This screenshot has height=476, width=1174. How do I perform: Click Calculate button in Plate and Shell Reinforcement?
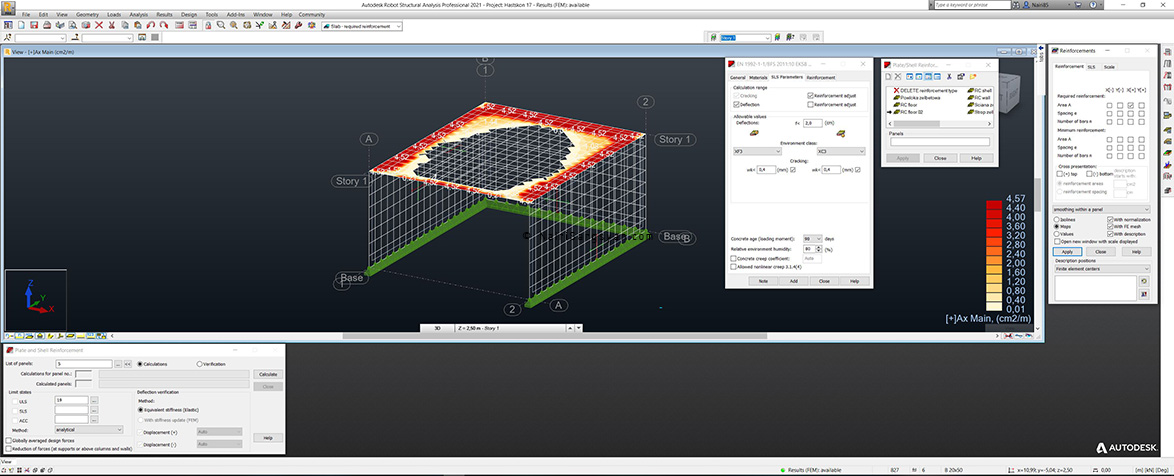pos(269,374)
